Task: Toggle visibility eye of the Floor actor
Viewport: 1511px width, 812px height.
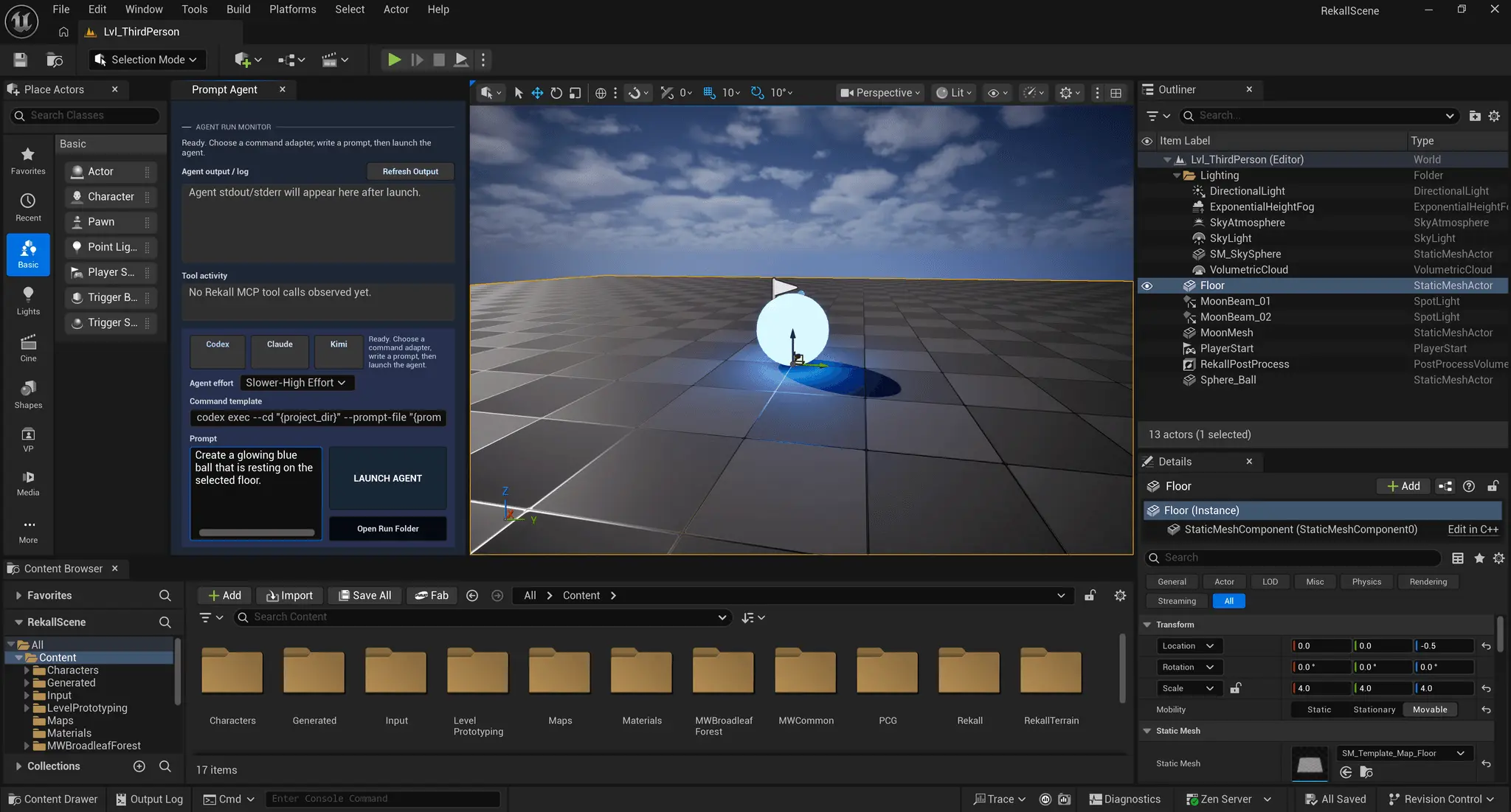Action: click(x=1147, y=285)
